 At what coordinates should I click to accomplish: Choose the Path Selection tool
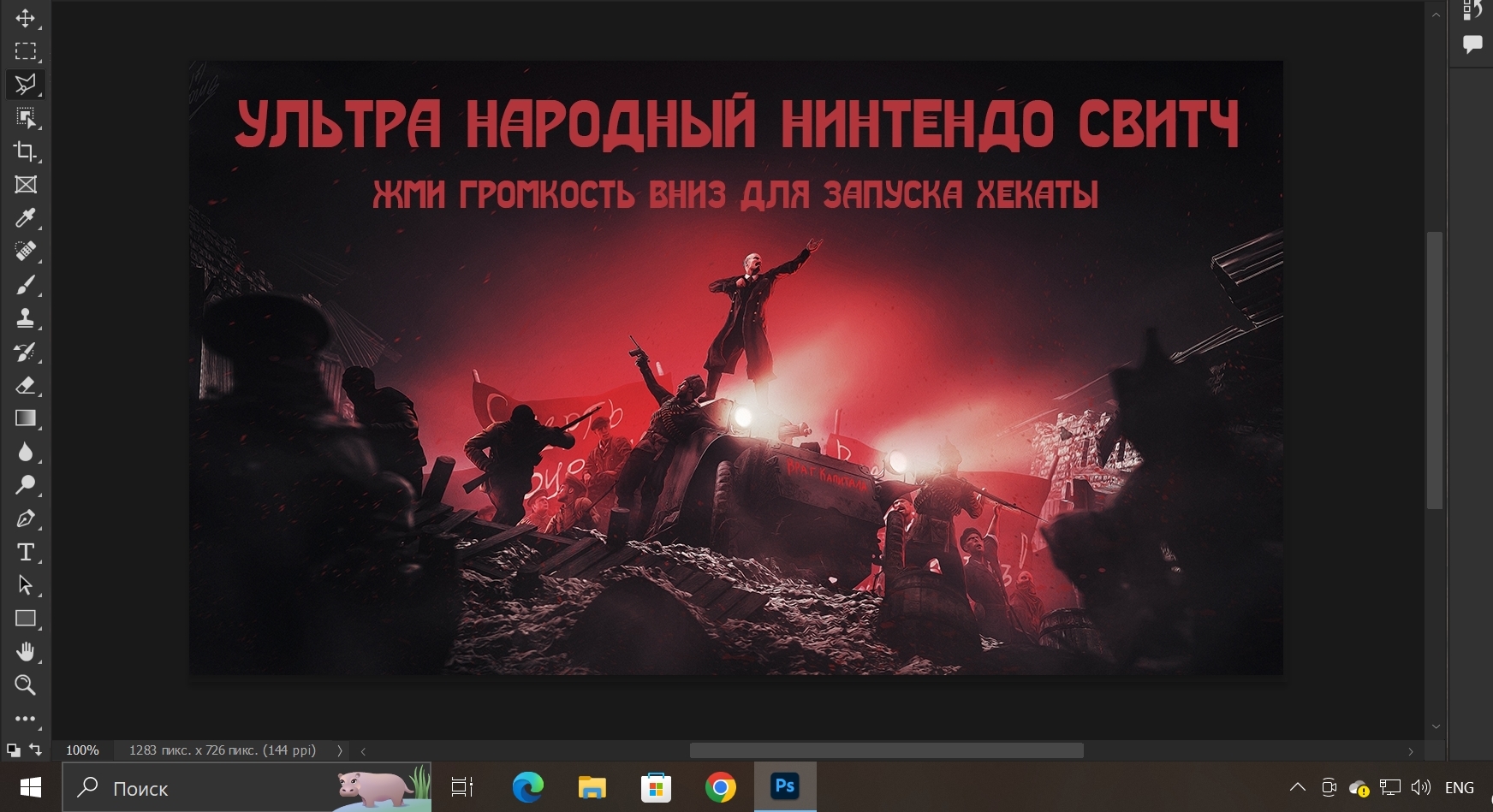(25, 585)
